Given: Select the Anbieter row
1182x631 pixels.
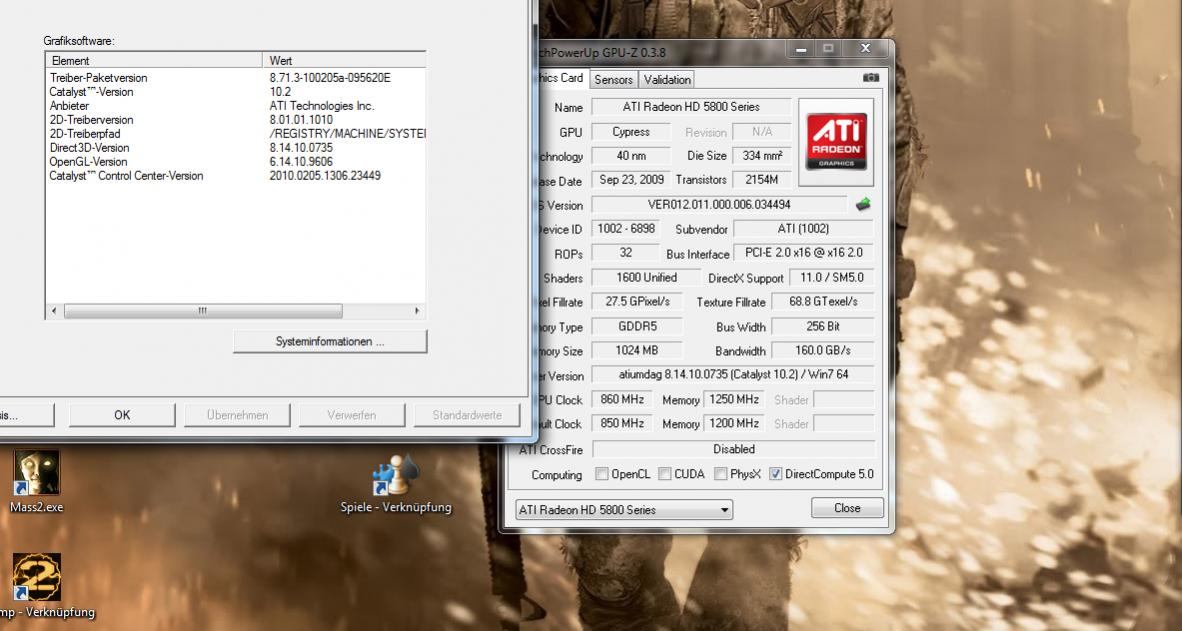Looking at the screenshot, I should pyautogui.click(x=235, y=106).
